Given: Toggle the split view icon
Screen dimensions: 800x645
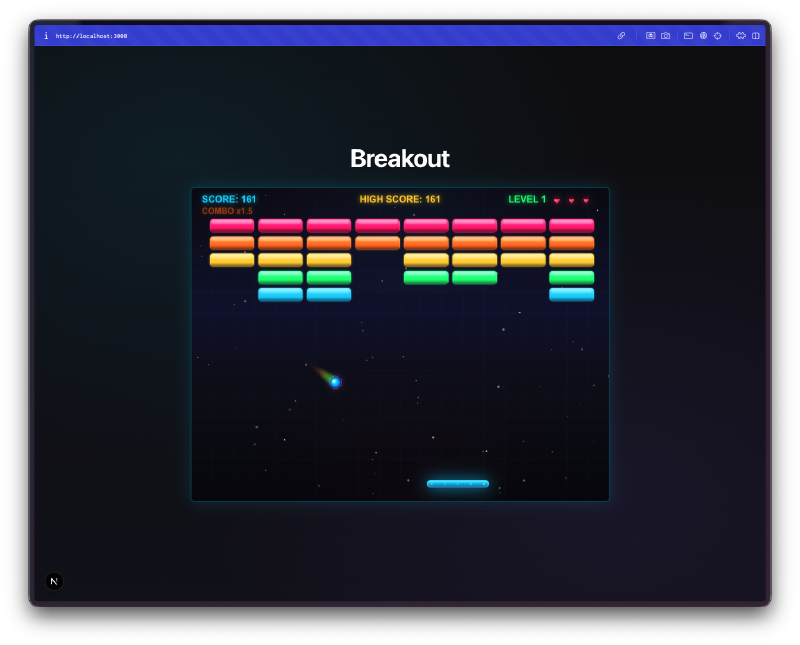Looking at the screenshot, I should coord(757,36).
